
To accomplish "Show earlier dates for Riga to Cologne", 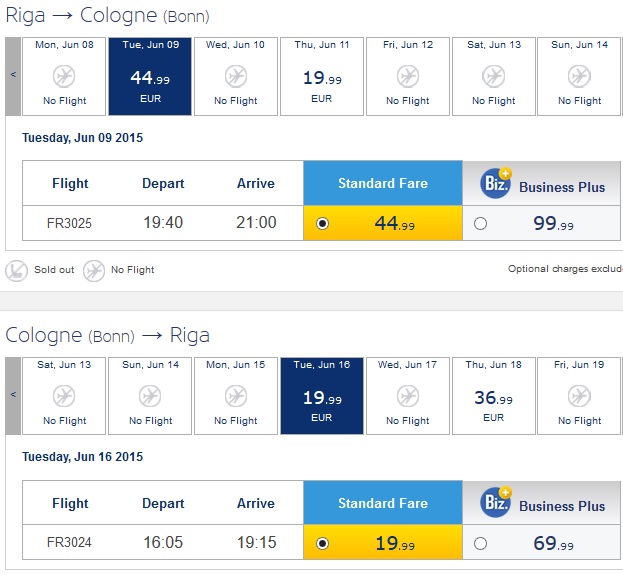I will point(13,76).
